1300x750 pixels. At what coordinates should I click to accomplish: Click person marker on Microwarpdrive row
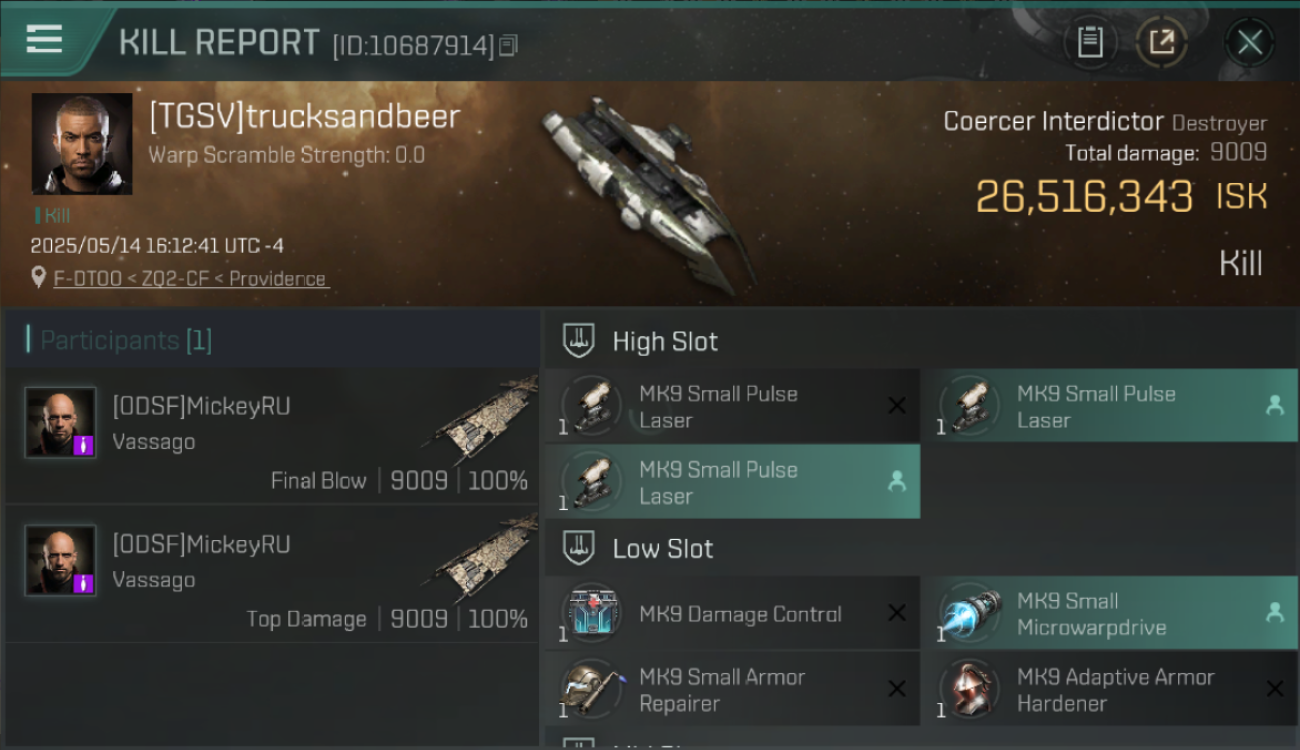[x=1275, y=613]
